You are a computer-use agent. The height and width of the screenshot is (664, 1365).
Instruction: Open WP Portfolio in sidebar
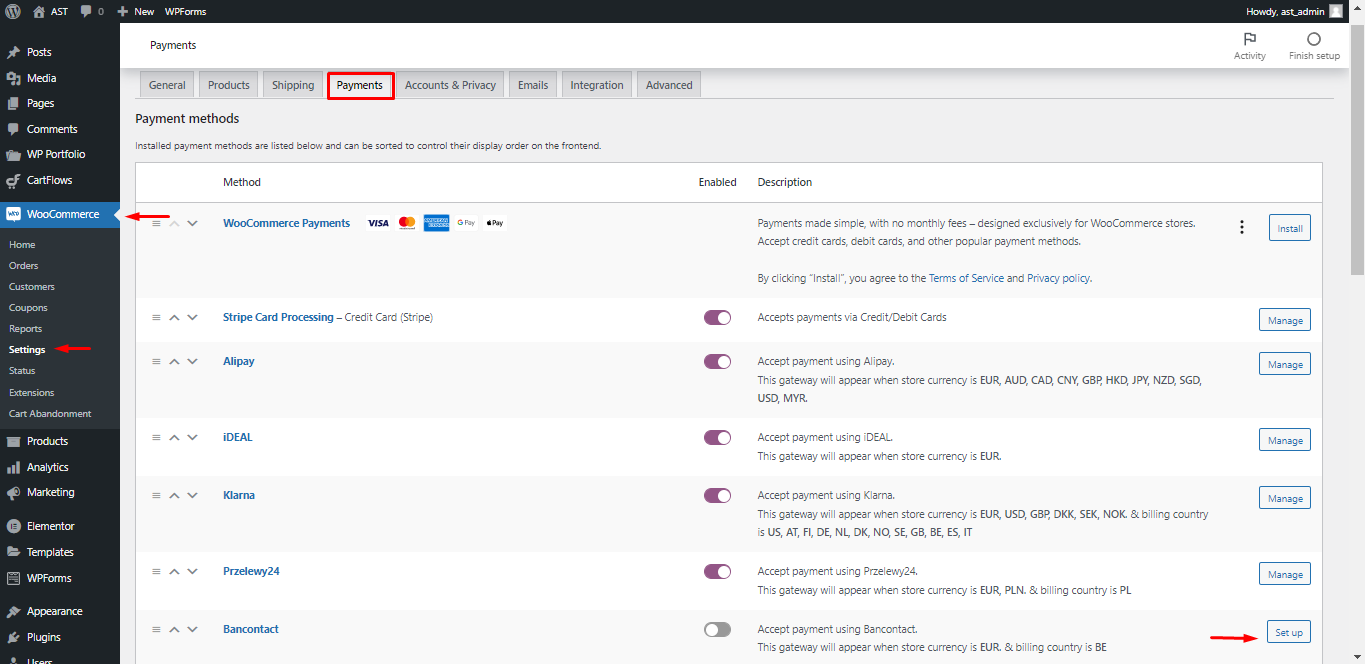point(56,154)
